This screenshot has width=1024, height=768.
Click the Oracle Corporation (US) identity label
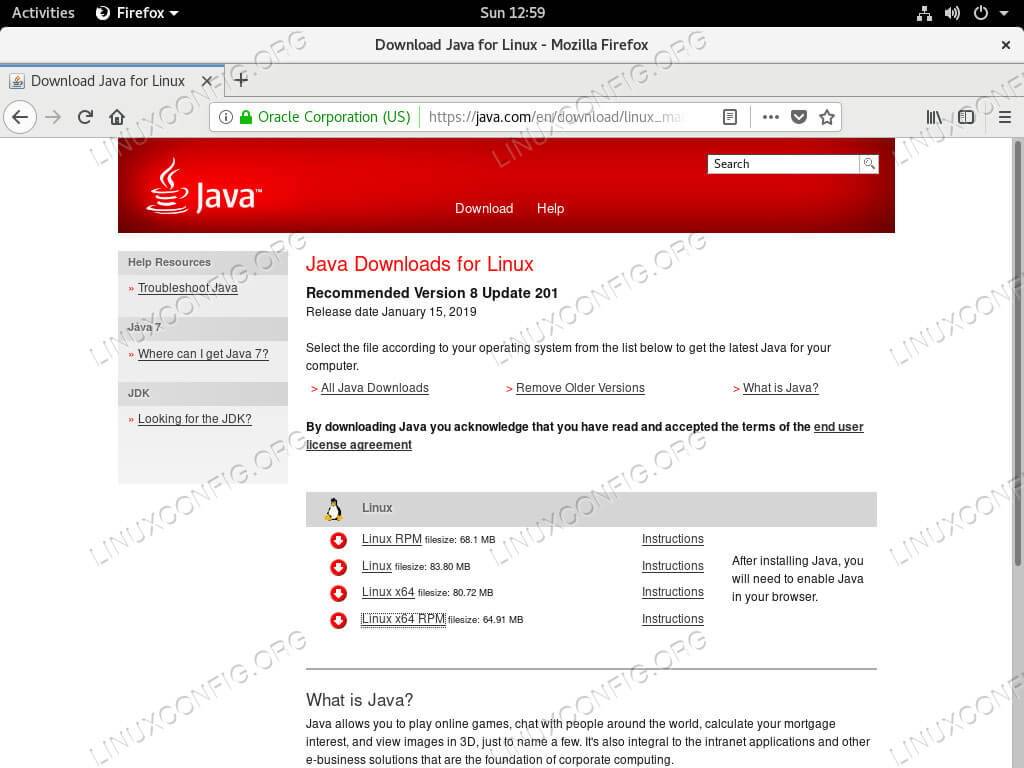334,118
